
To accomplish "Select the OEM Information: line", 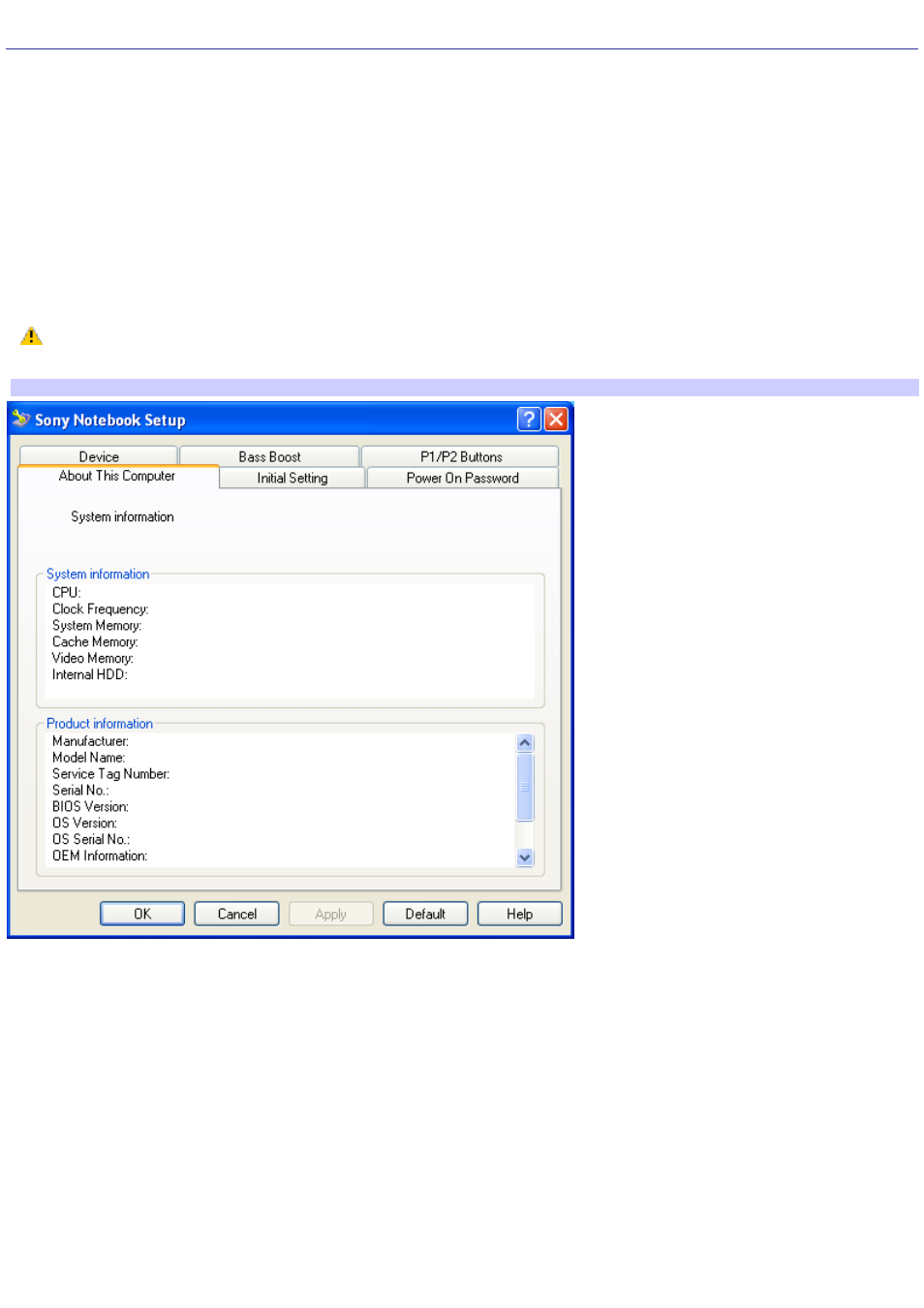I will coord(100,856).
